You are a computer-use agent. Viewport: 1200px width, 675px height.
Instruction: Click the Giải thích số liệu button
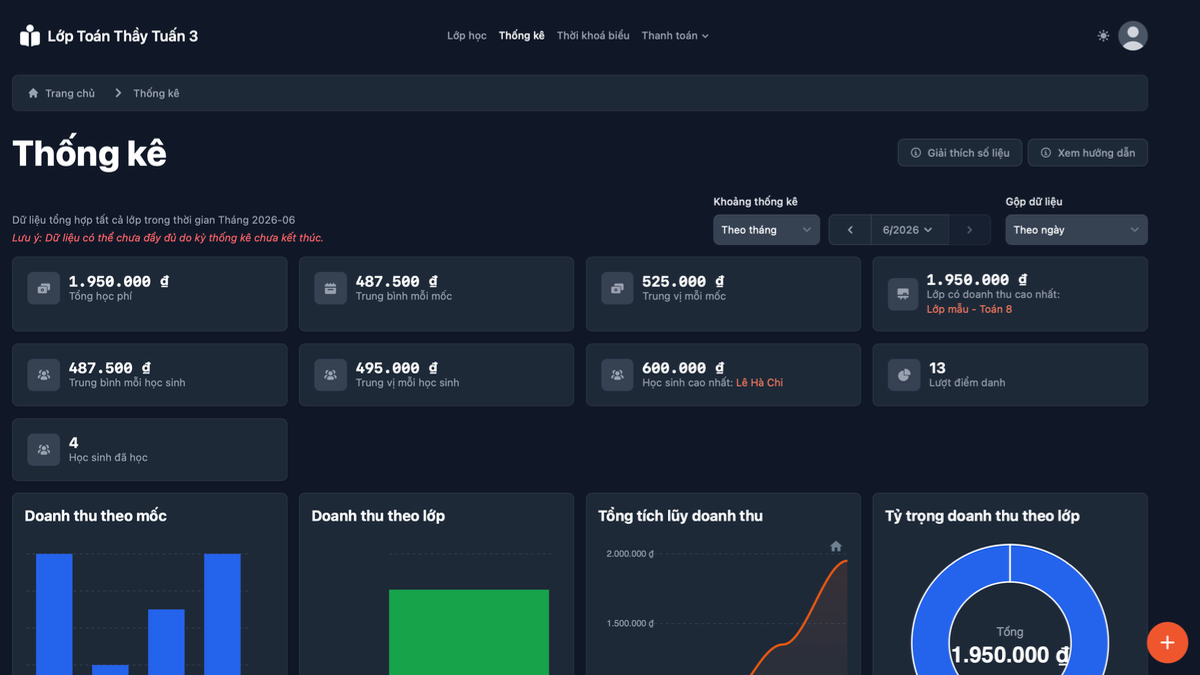tap(960, 153)
